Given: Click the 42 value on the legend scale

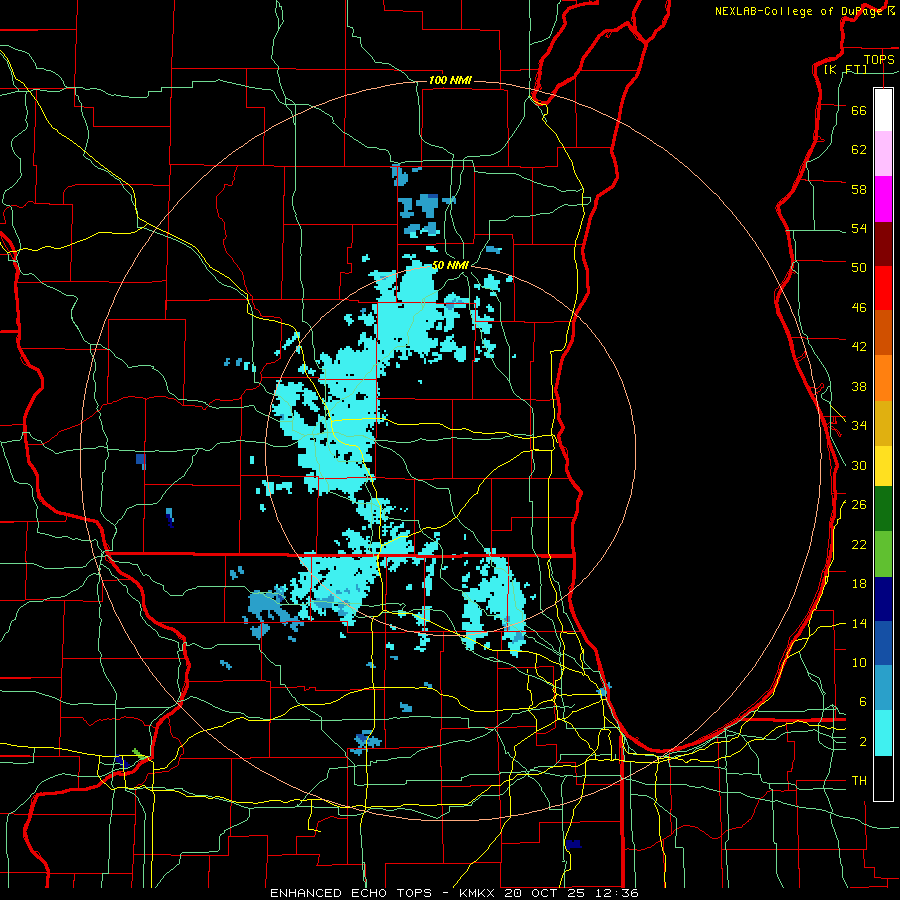Looking at the screenshot, I should (x=859, y=347).
